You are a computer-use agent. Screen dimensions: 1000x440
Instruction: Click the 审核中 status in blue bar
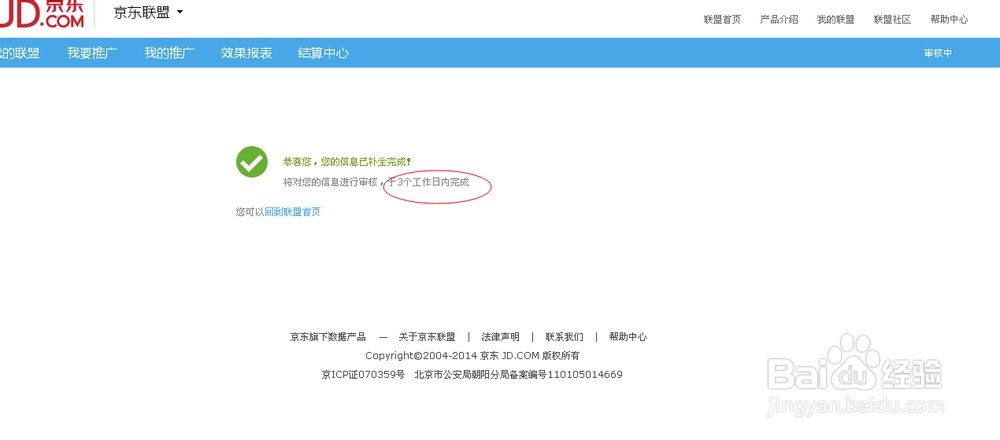point(938,54)
